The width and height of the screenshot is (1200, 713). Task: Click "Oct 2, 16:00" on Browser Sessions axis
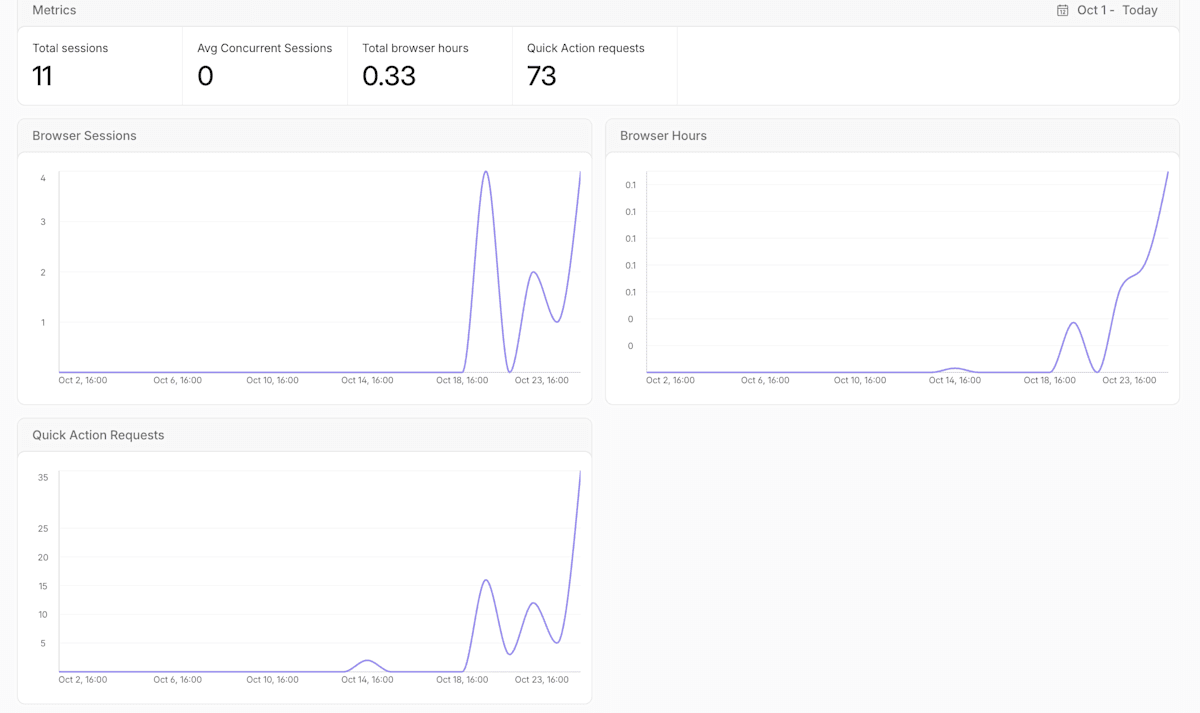point(83,380)
